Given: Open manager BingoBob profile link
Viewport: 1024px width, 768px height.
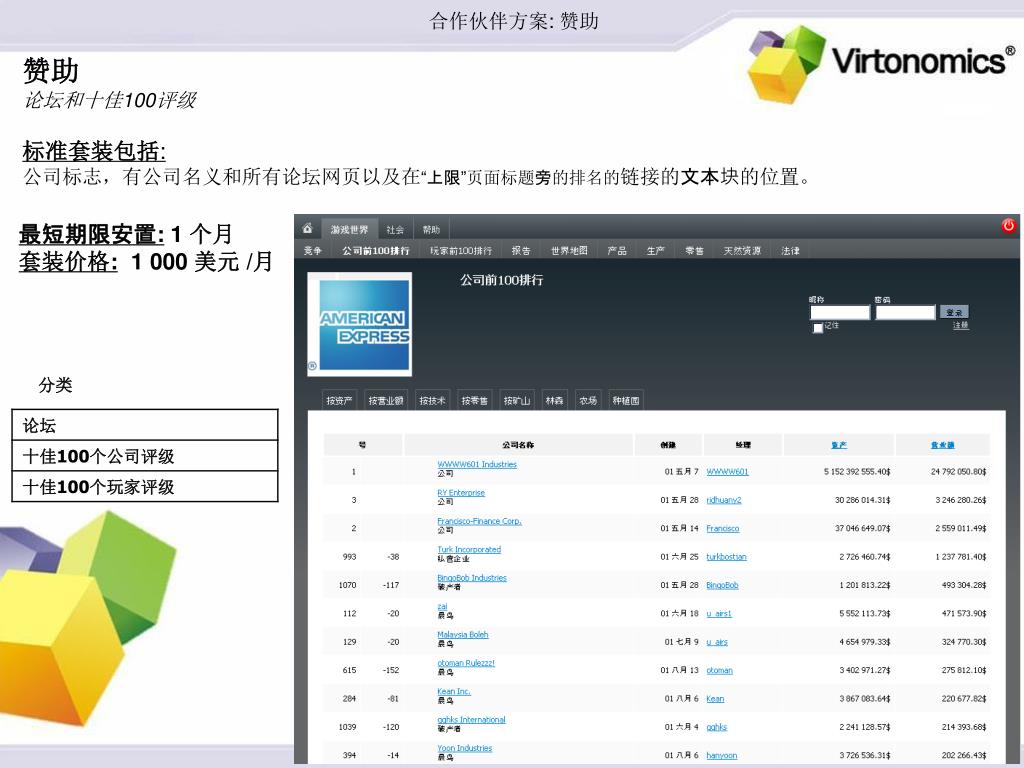Looking at the screenshot, I should pyautogui.click(x=722, y=586).
